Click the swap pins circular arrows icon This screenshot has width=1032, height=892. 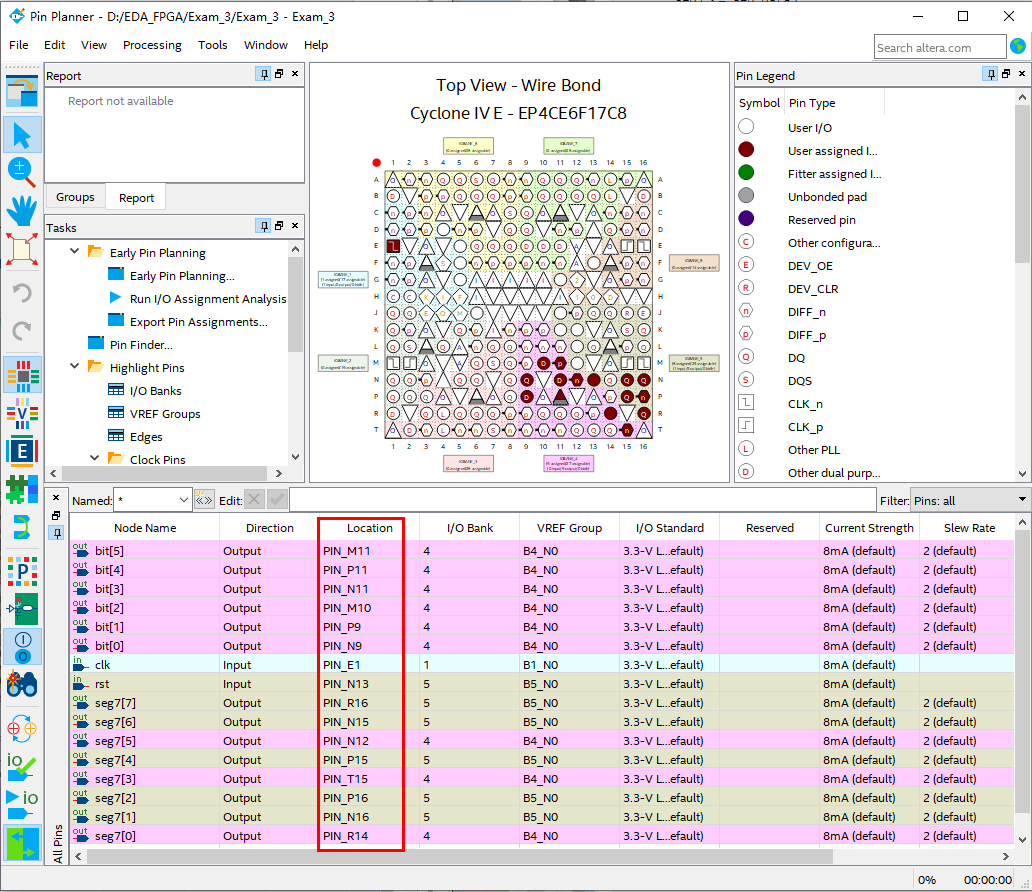pyautogui.click(x=22, y=728)
